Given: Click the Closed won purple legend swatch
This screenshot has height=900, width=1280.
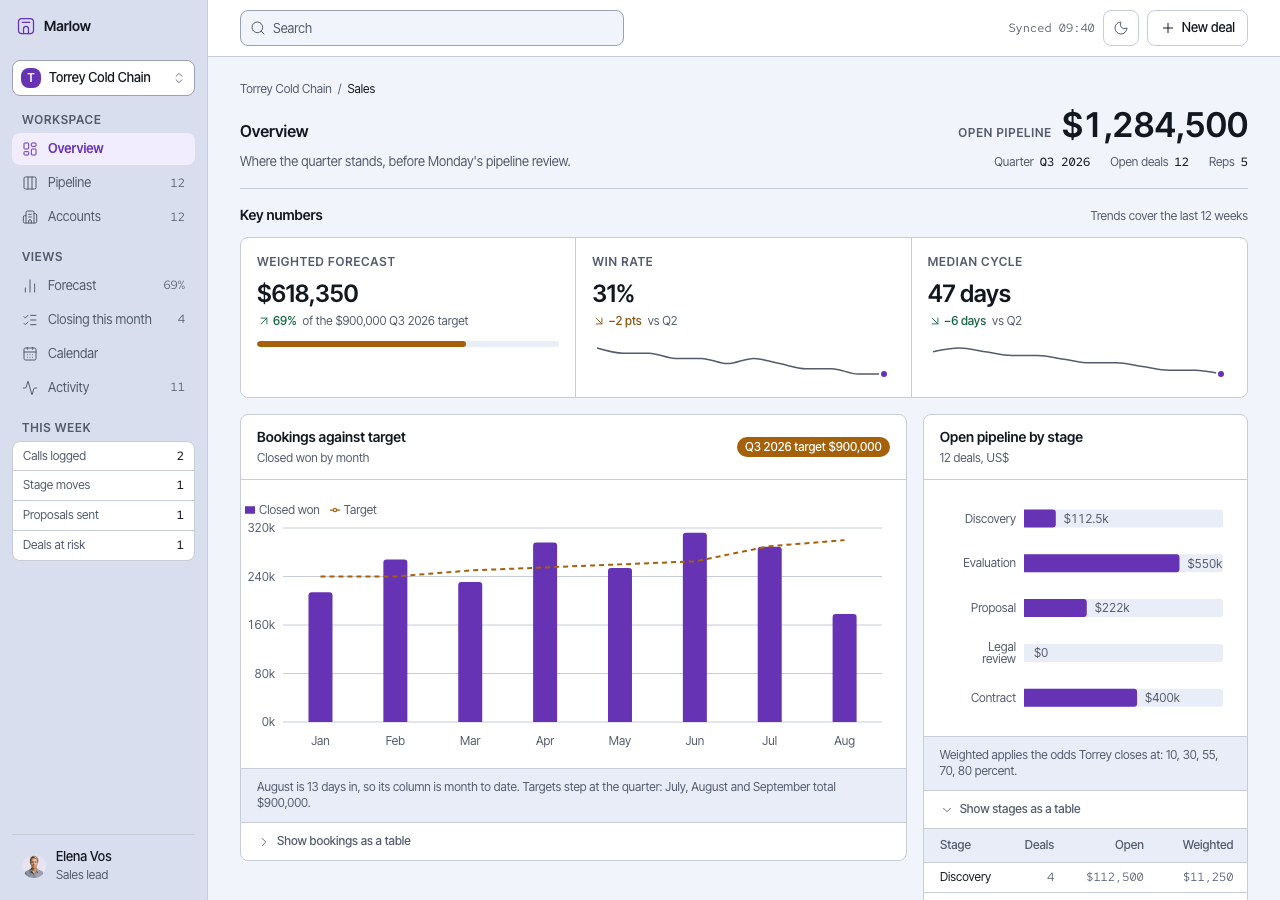Looking at the screenshot, I should (250, 510).
